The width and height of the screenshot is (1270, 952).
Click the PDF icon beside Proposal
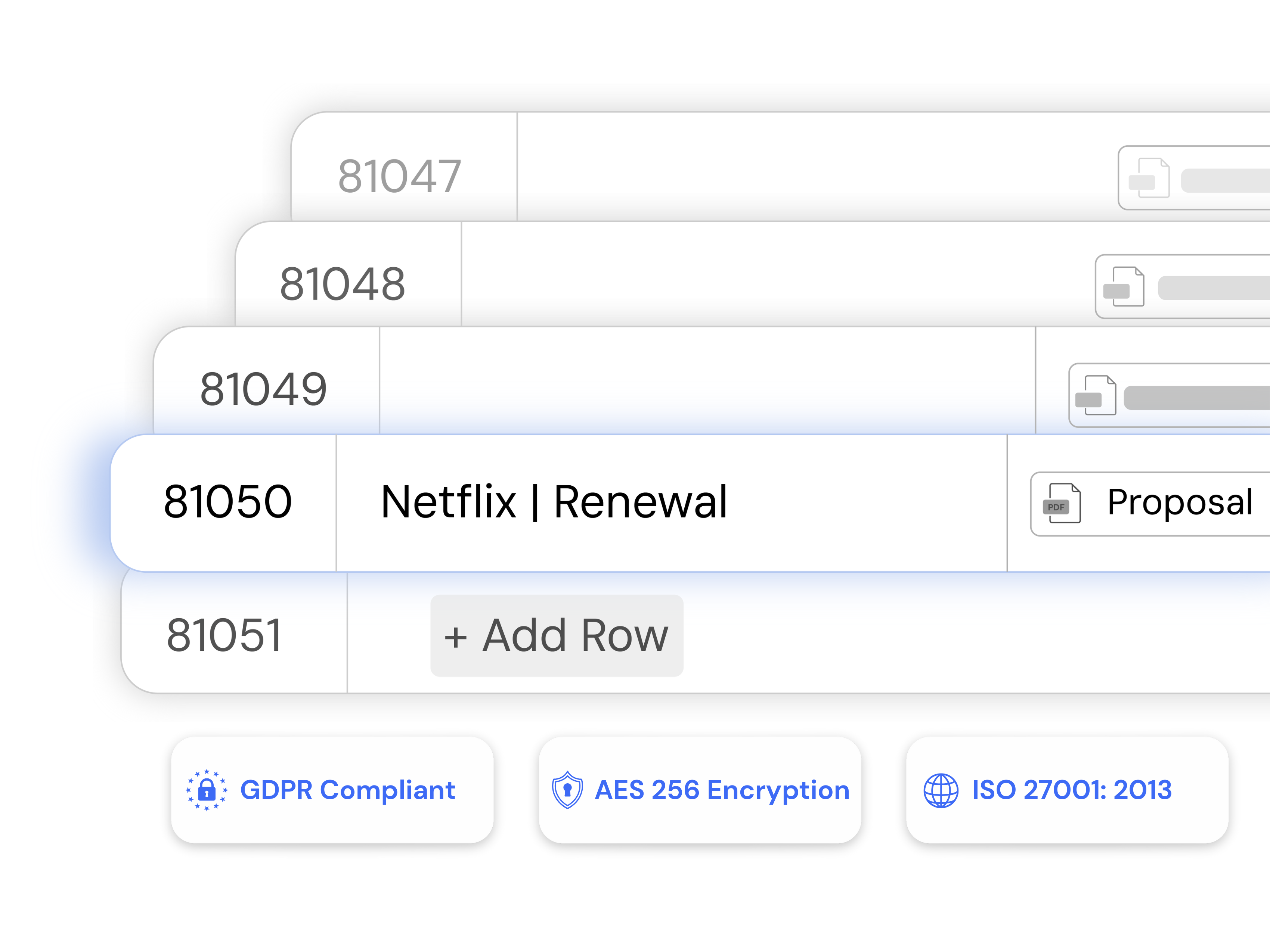1062,503
